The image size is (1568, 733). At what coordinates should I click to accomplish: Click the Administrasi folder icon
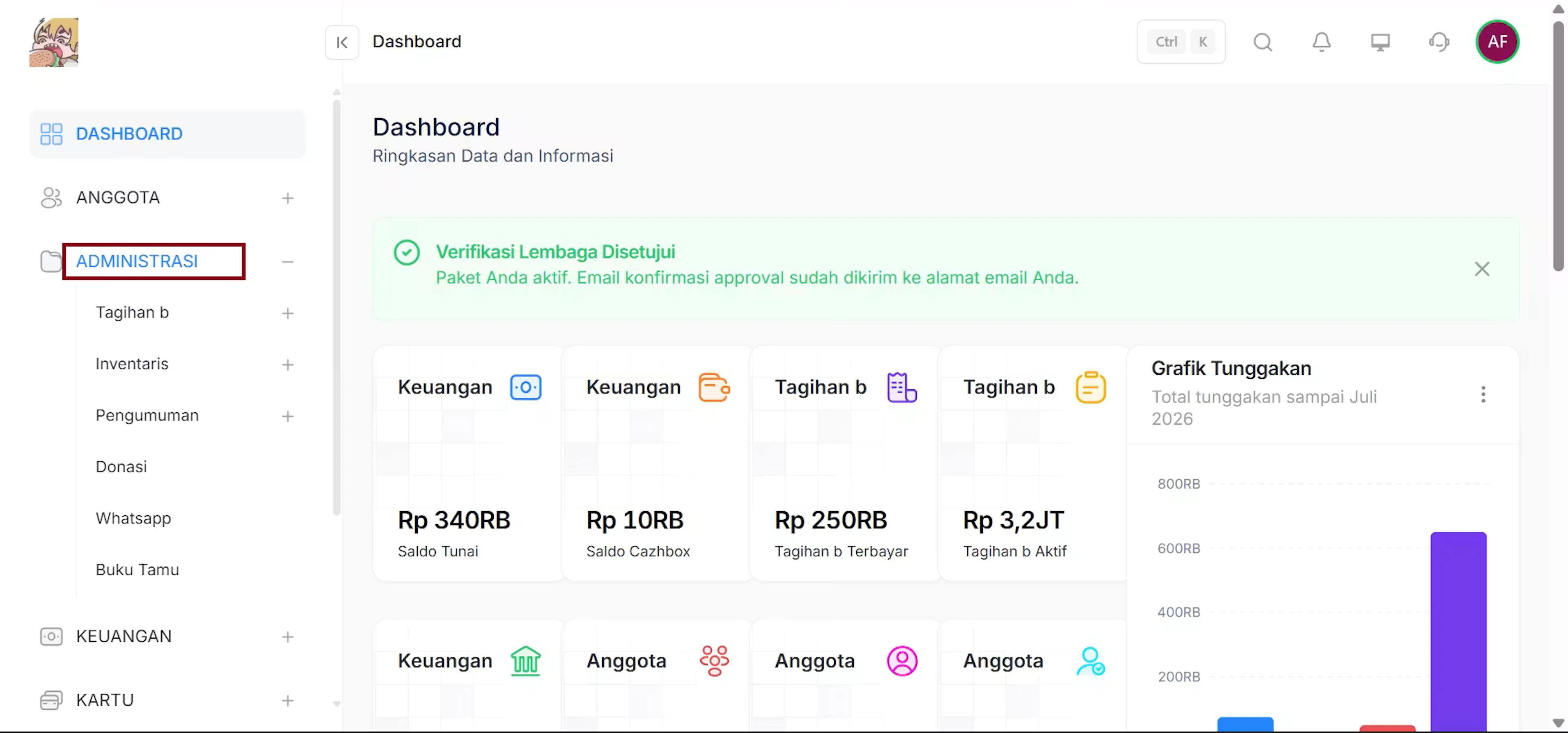click(x=51, y=261)
